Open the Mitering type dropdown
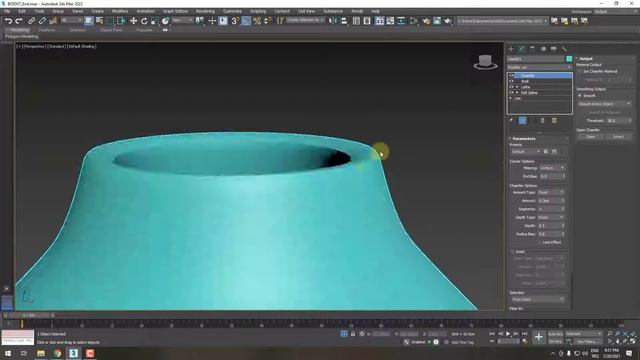The image size is (640, 360). tap(552, 168)
